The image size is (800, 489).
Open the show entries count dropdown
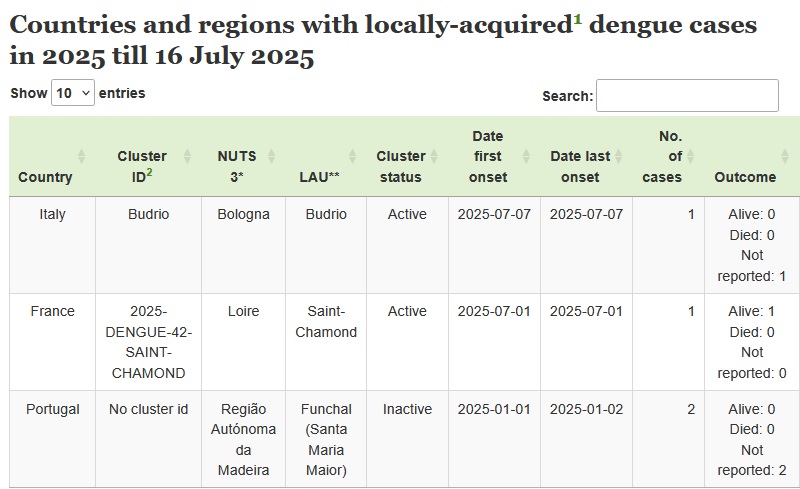(x=73, y=93)
